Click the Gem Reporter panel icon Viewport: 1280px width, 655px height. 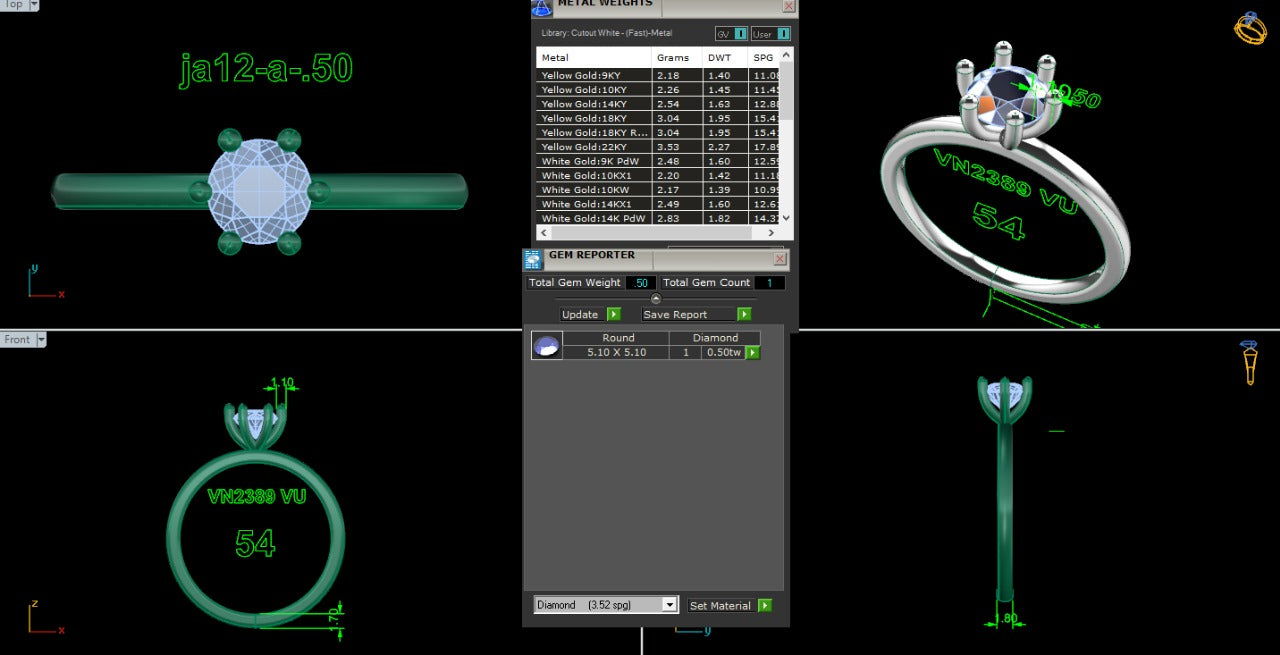(x=533, y=260)
